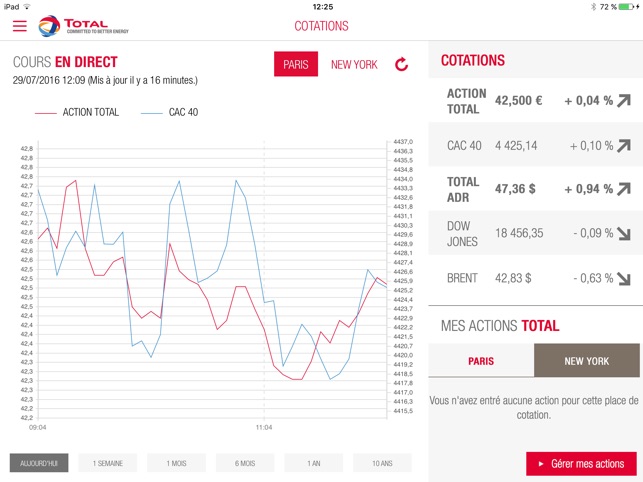Tap the 29/07/2016 12:09 update timestamp

105,80
